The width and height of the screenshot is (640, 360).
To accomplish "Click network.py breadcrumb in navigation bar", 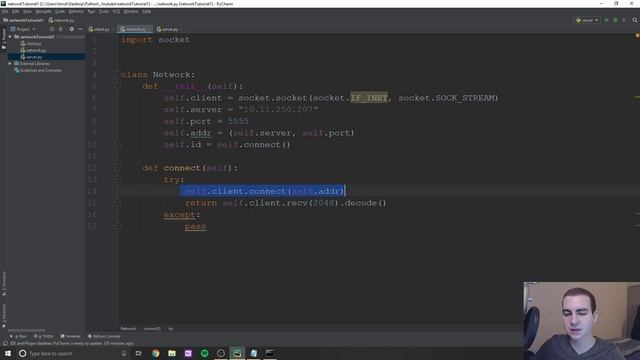I will (x=62, y=20).
